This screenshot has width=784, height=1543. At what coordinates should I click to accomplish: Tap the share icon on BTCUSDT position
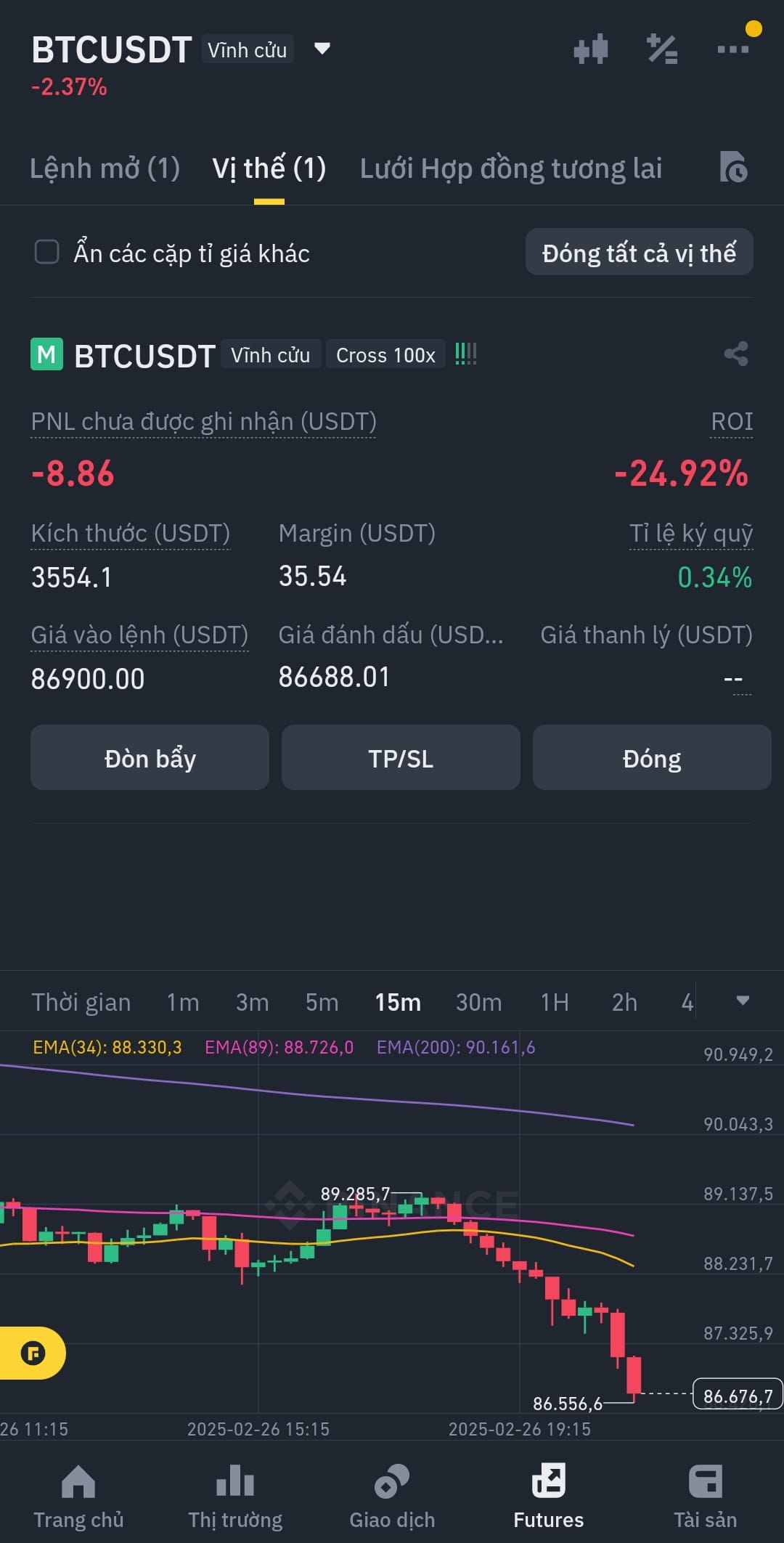[x=736, y=354]
